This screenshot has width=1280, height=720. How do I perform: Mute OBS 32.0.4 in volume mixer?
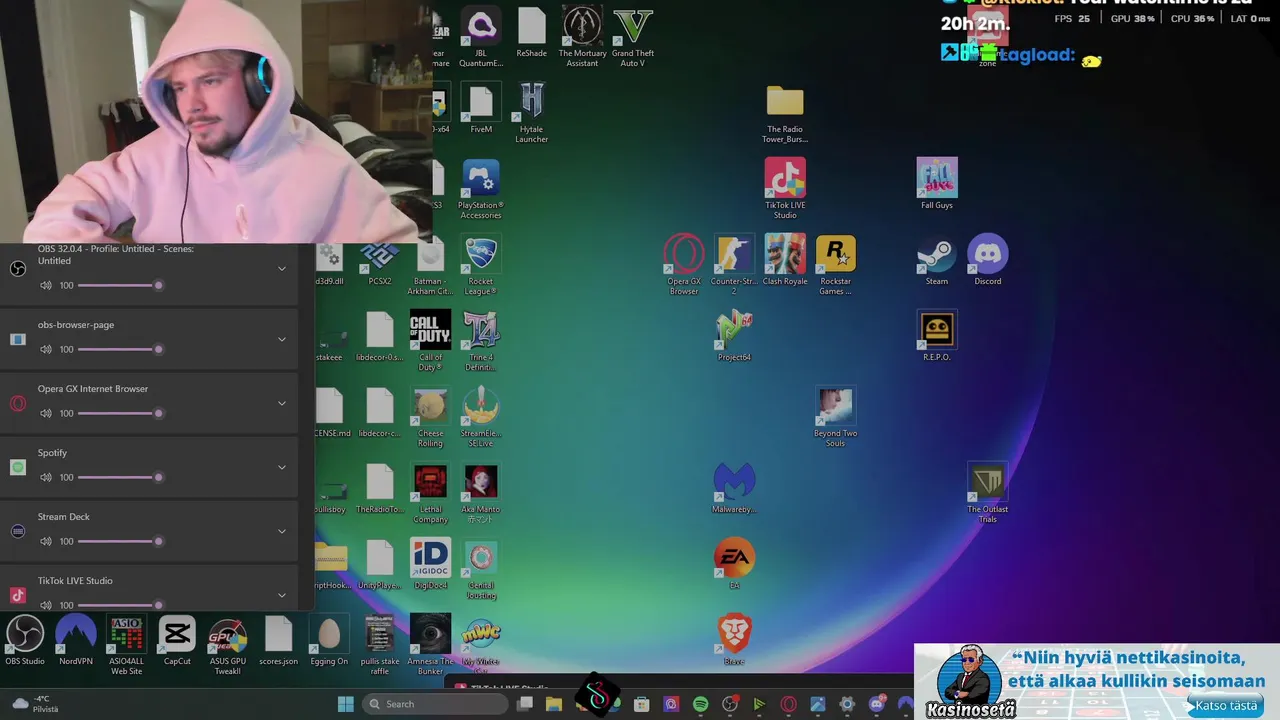point(46,286)
